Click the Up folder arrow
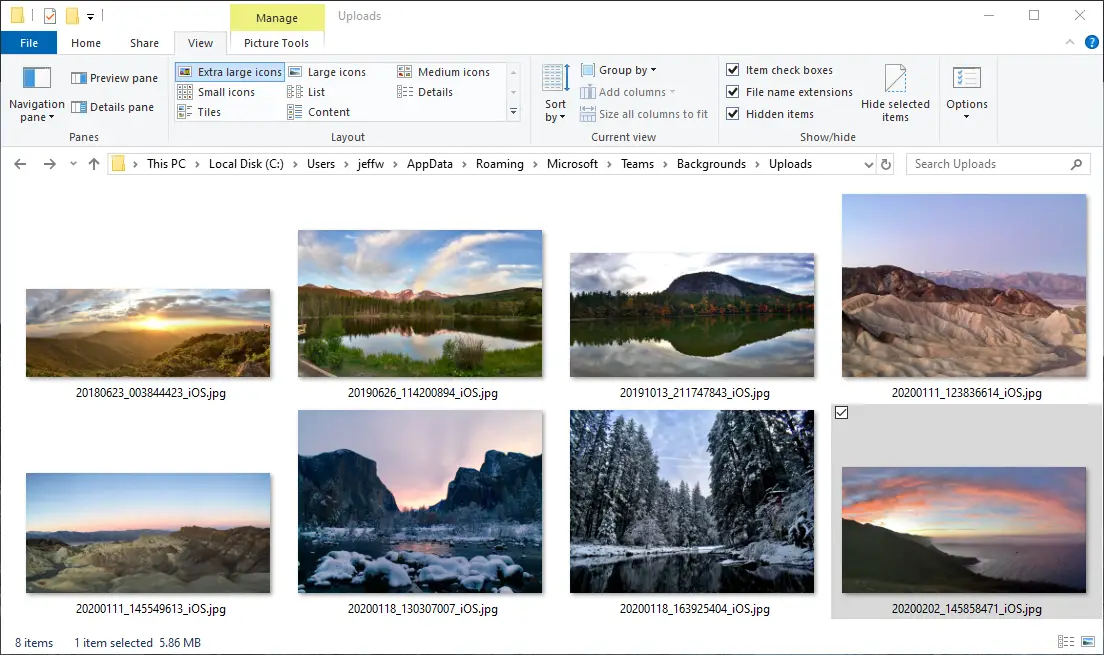 (x=94, y=164)
